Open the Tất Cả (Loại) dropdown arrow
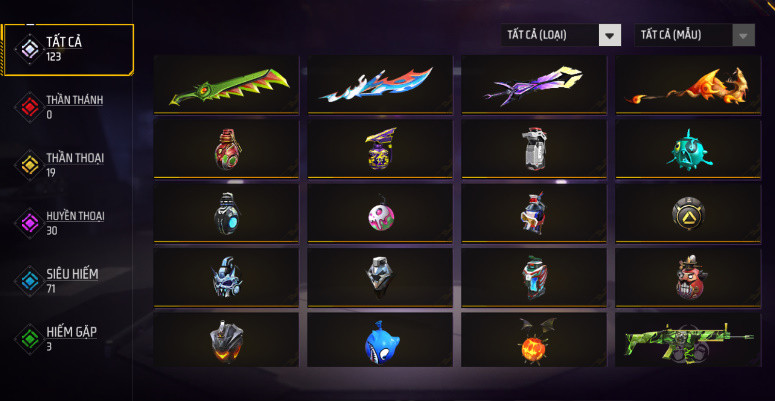Viewport: 775px width, 401px height. 610,36
